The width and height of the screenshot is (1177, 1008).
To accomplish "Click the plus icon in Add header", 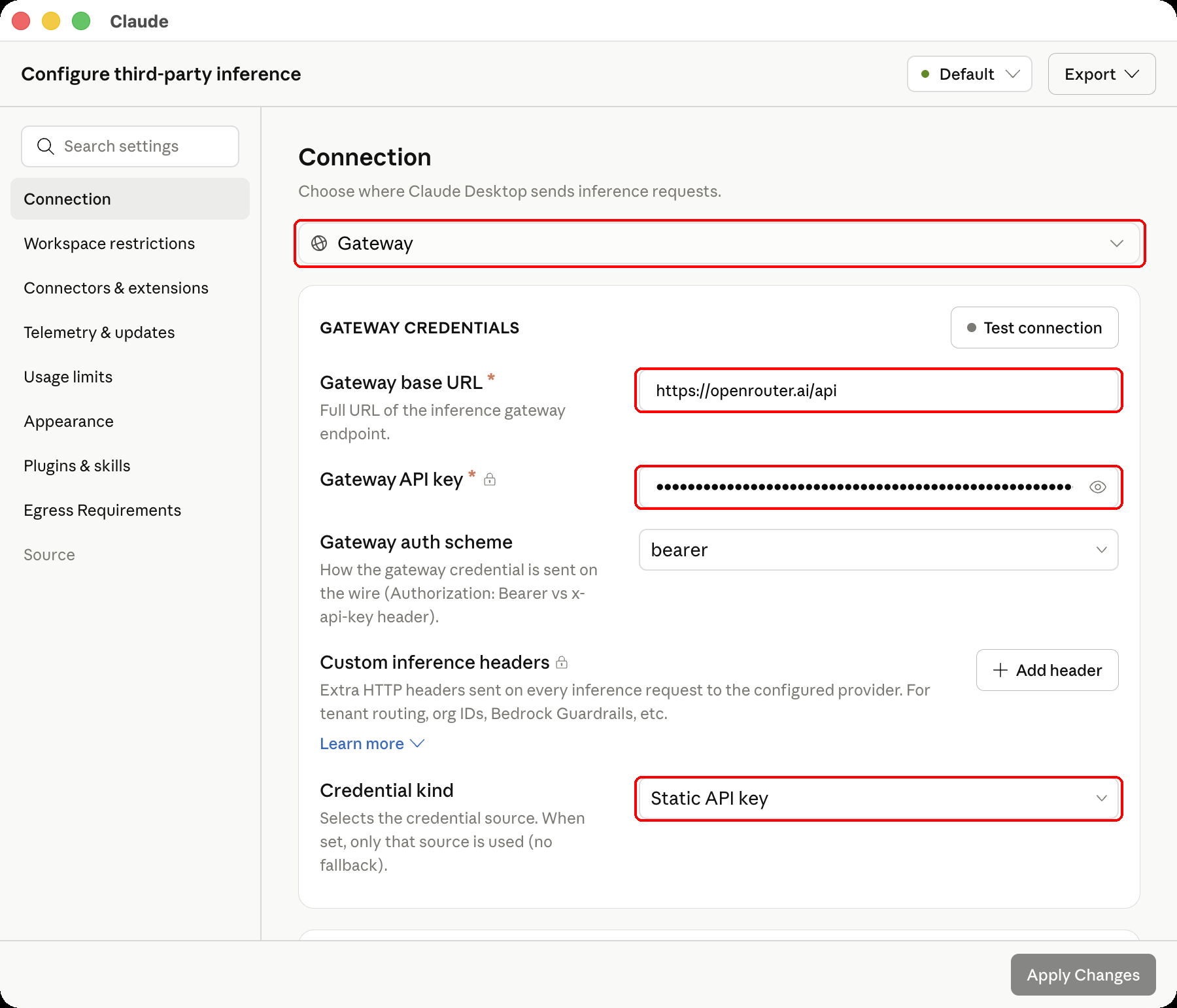I will tap(1000, 670).
